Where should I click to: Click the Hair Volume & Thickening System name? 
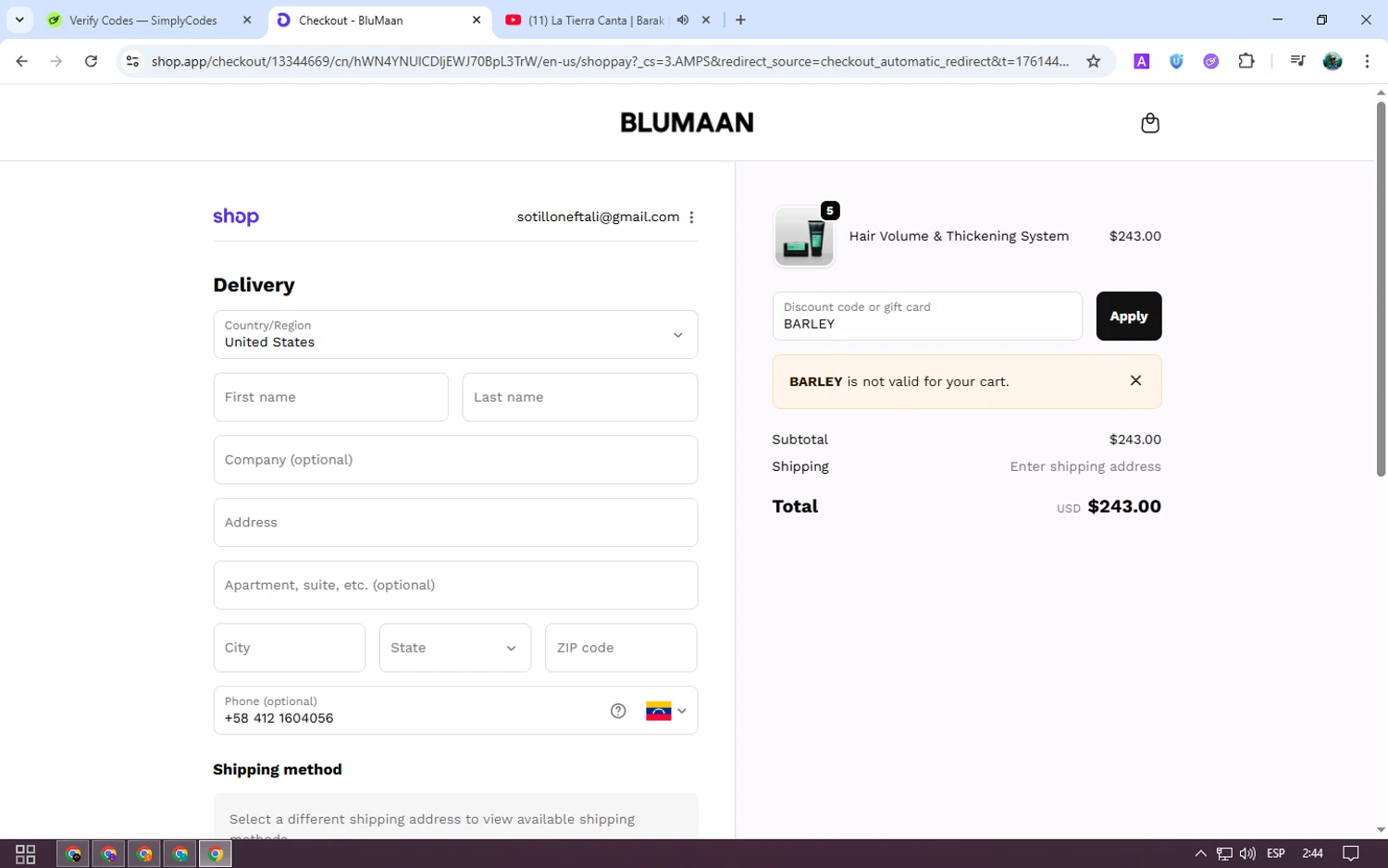coord(959,236)
